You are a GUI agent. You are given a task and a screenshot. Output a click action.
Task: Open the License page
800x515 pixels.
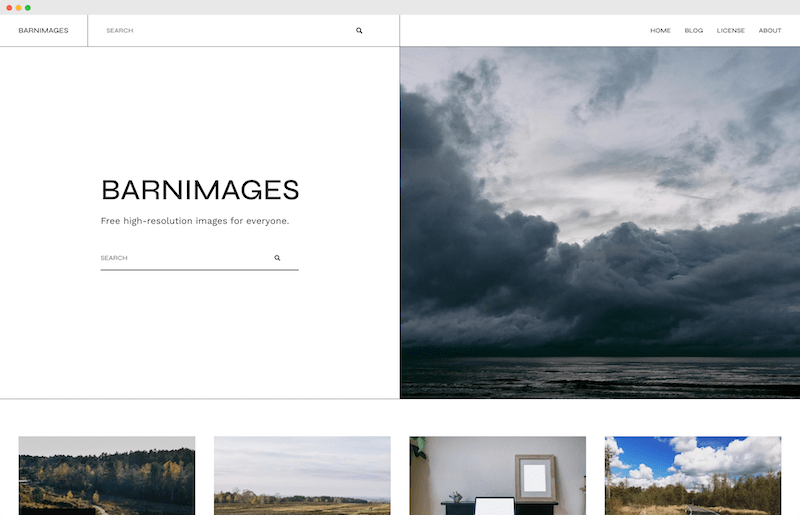(x=730, y=31)
